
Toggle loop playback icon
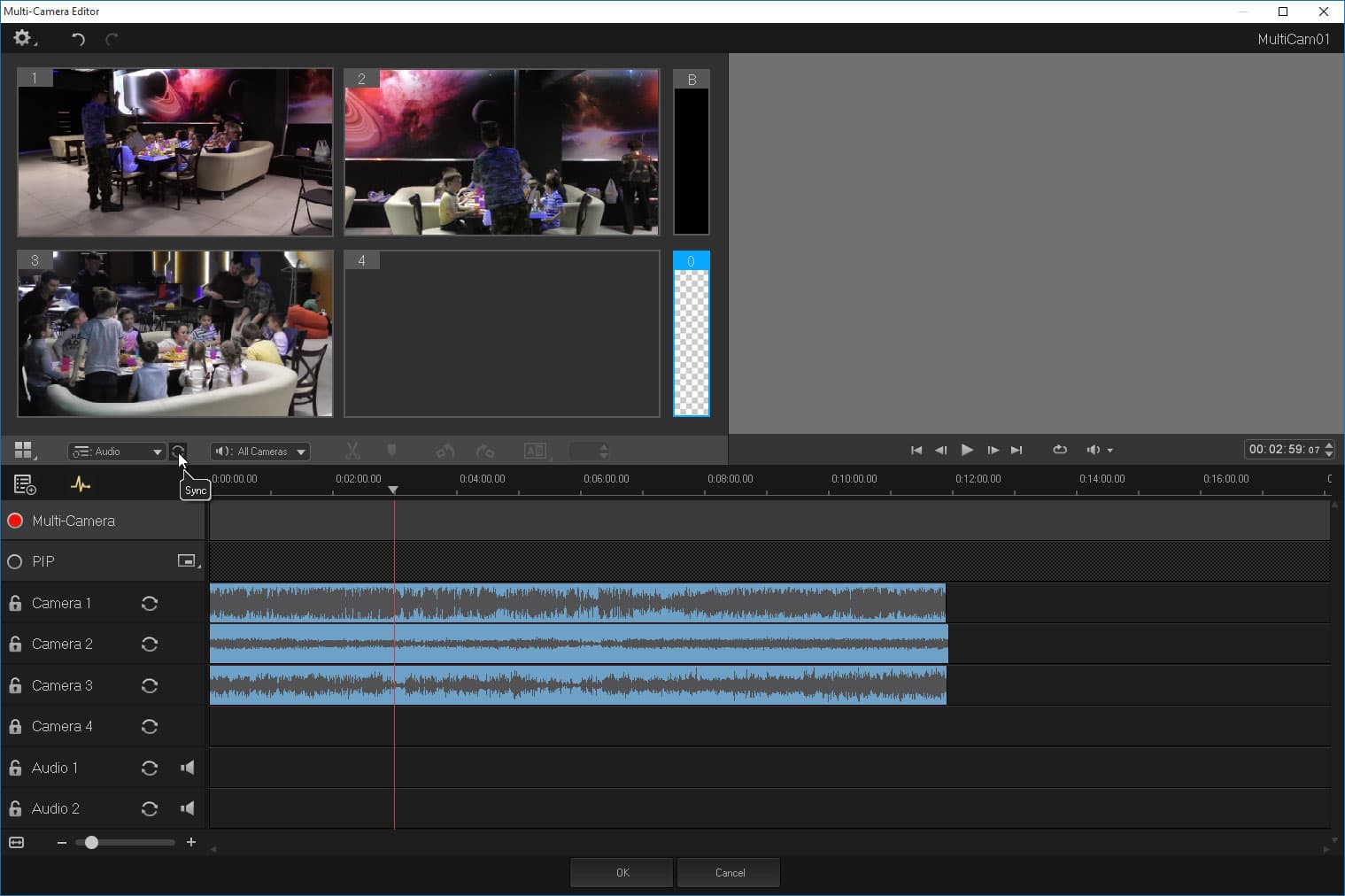1059,450
